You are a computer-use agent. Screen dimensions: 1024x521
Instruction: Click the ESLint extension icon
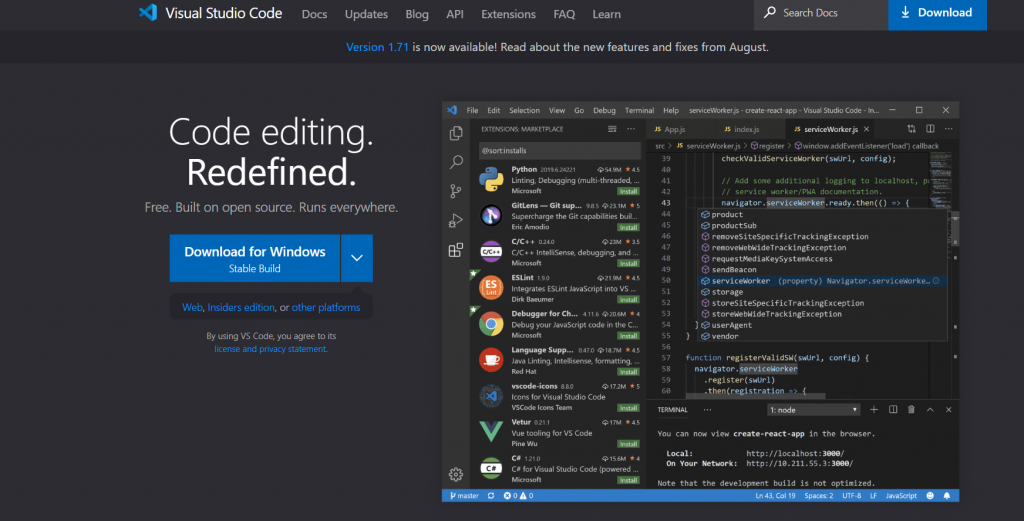491,287
